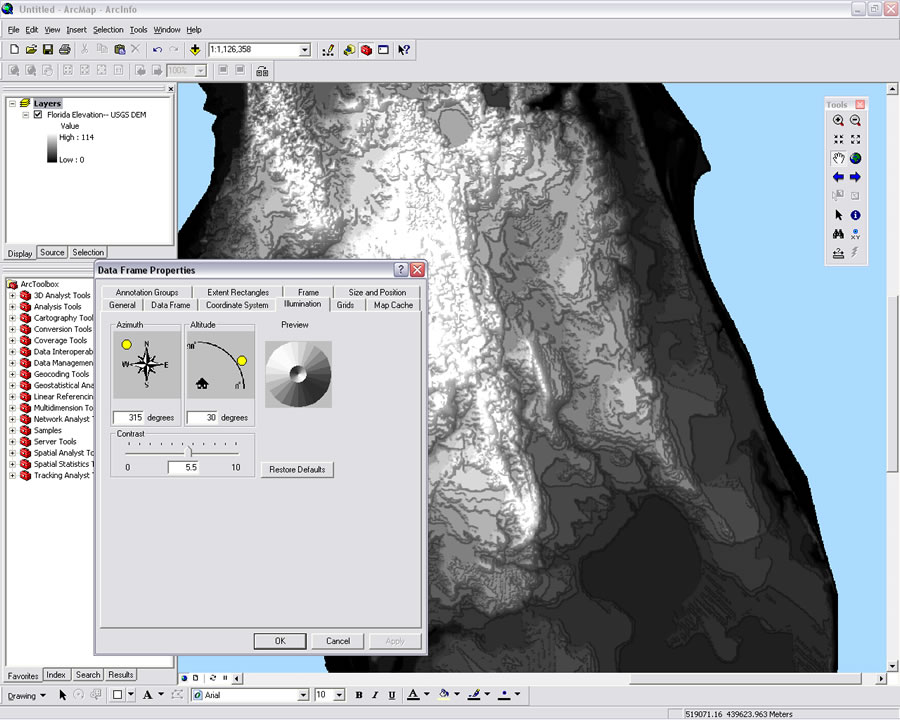Open the Selection menu
900x720 pixels.
tap(108, 30)
